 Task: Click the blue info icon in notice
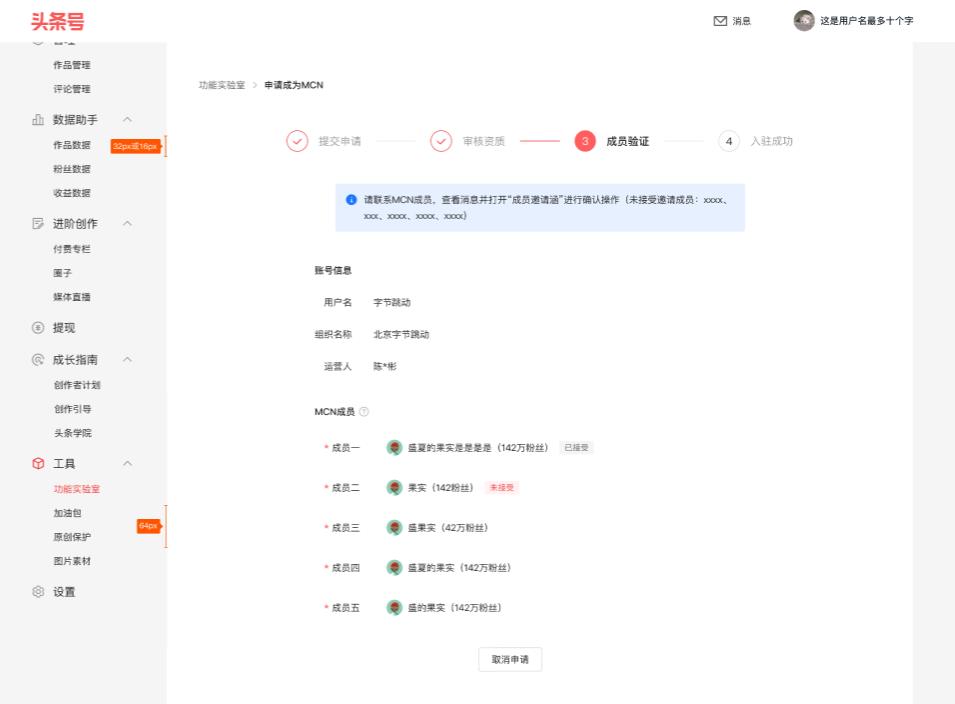[351, 201]
